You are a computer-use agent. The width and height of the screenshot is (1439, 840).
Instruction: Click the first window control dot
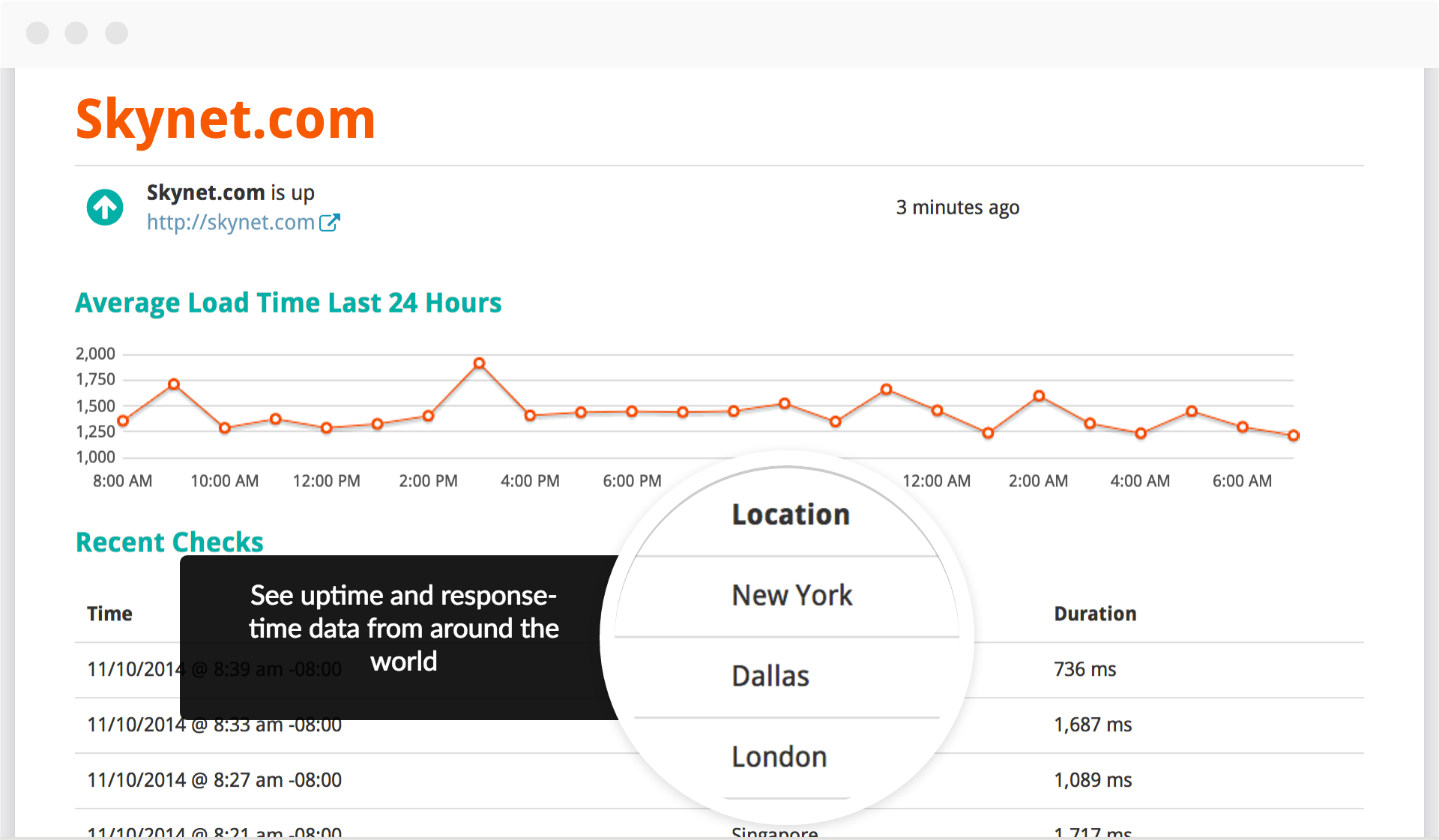(x=37, y=33)
